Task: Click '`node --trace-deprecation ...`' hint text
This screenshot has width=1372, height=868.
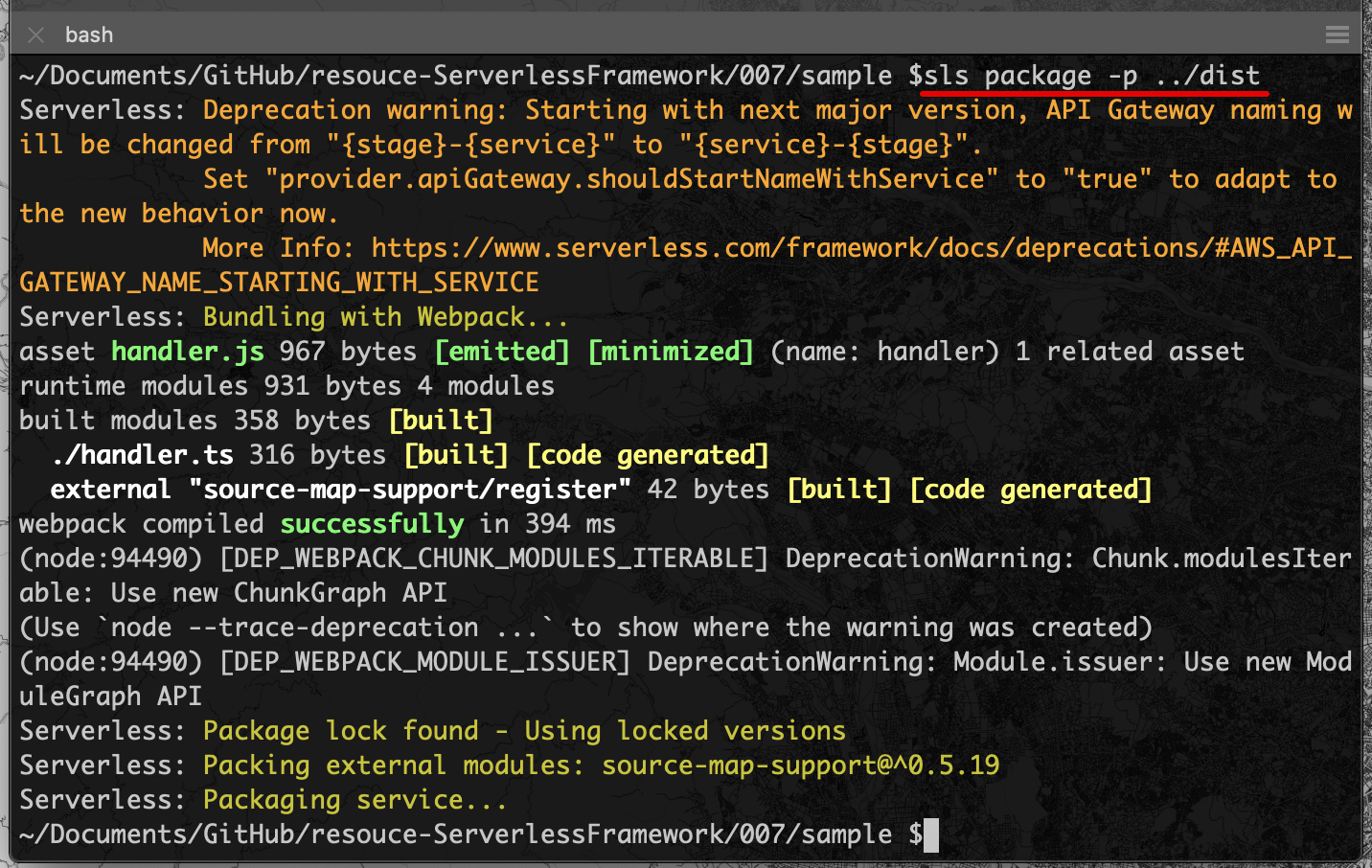Action: tap(326, 628)
